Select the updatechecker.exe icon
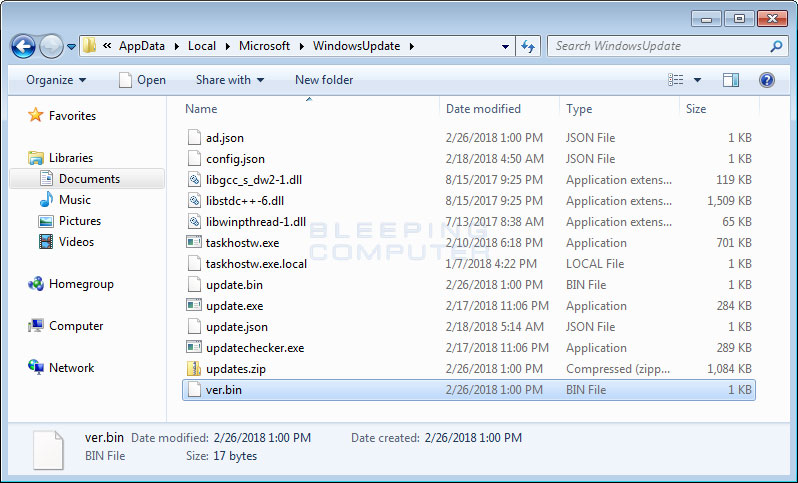 194,348
